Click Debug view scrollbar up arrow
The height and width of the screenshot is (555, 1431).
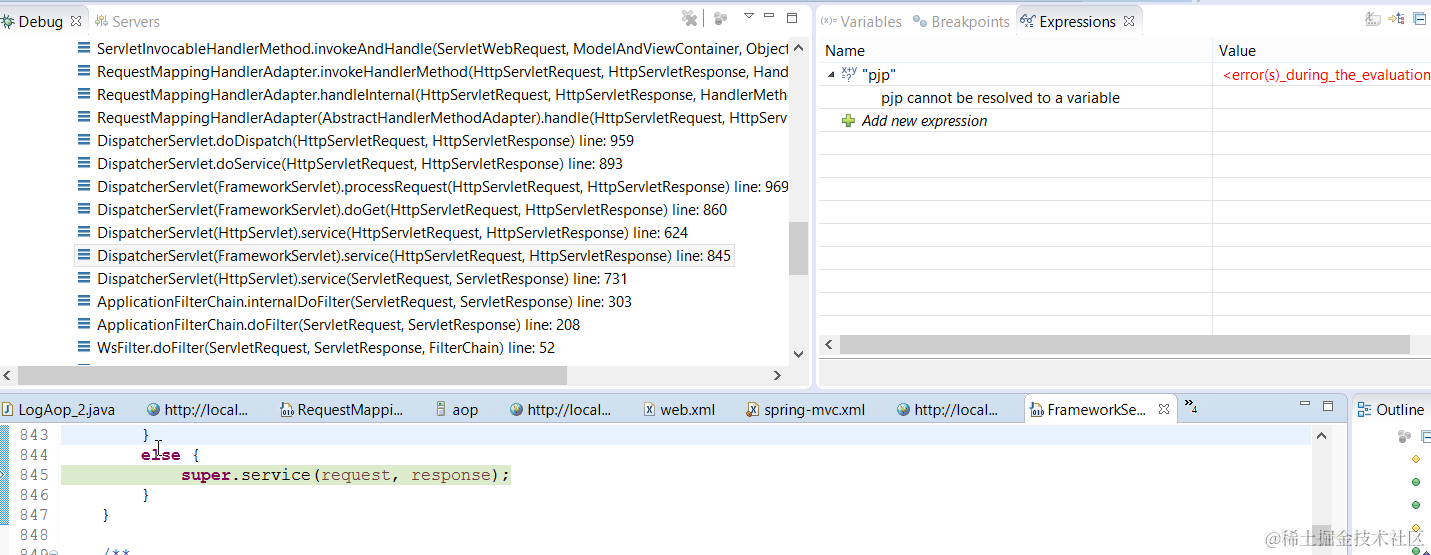798,47
